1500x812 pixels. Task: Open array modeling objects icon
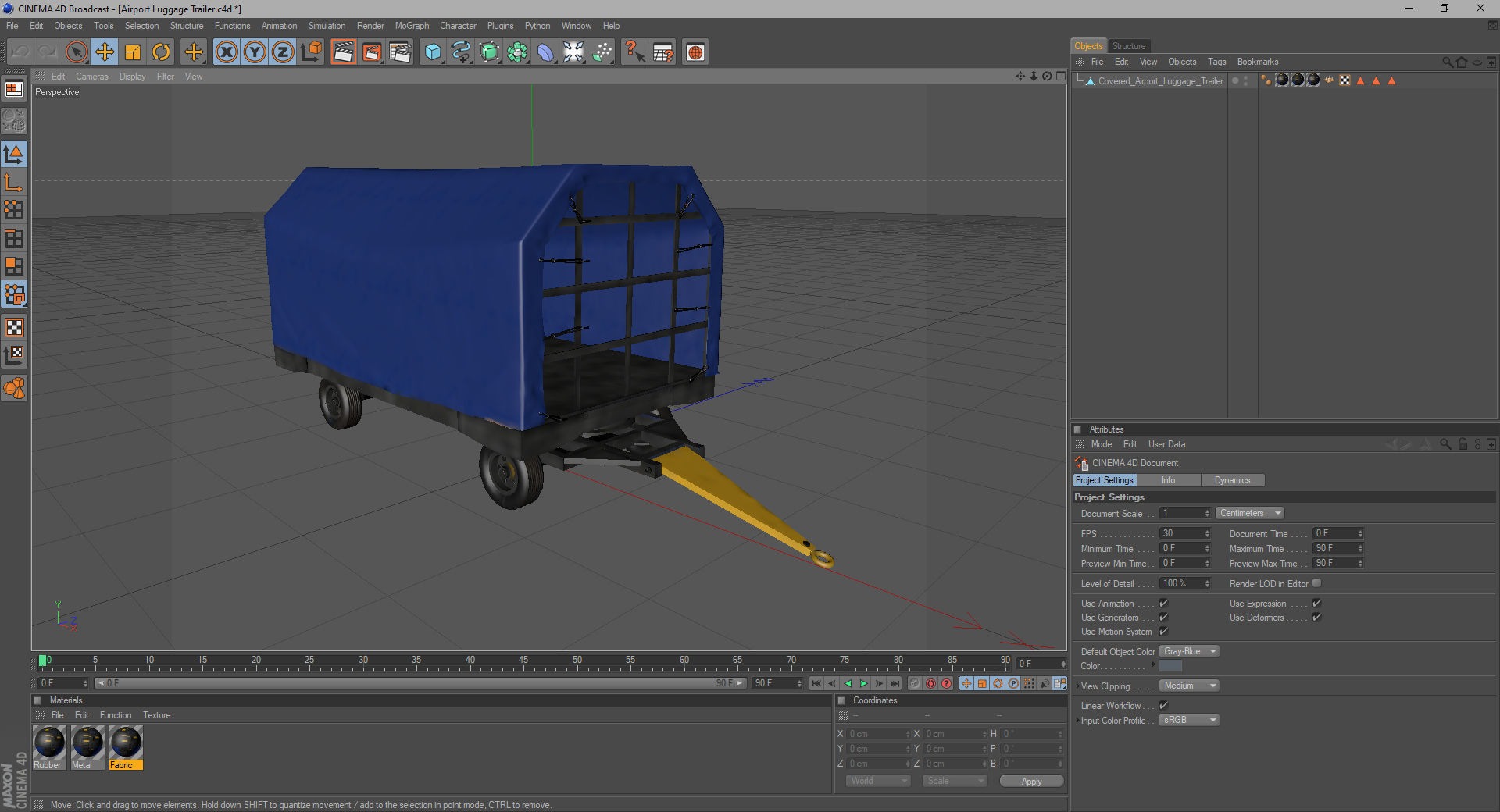point(517,52)
